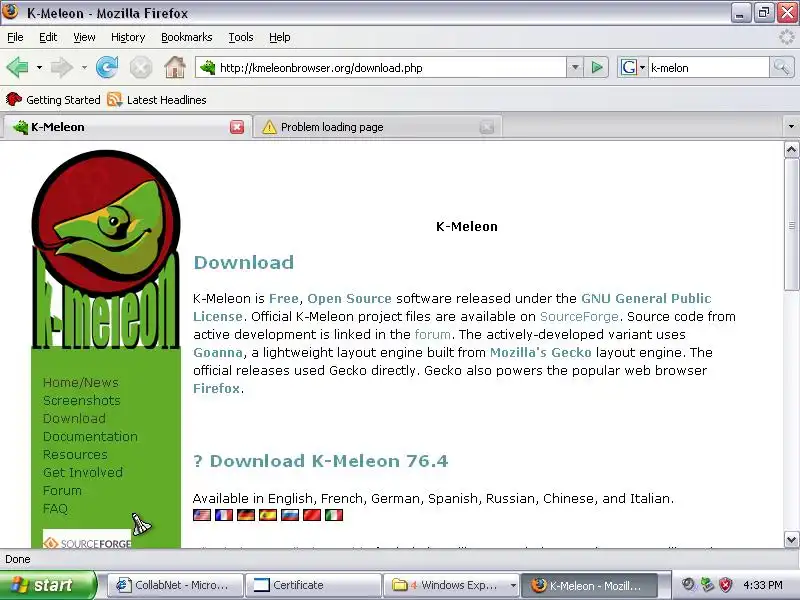Viewport: 800px width, 600px height.
Task: Select the Spanish flag
Action: pos(268,515)
